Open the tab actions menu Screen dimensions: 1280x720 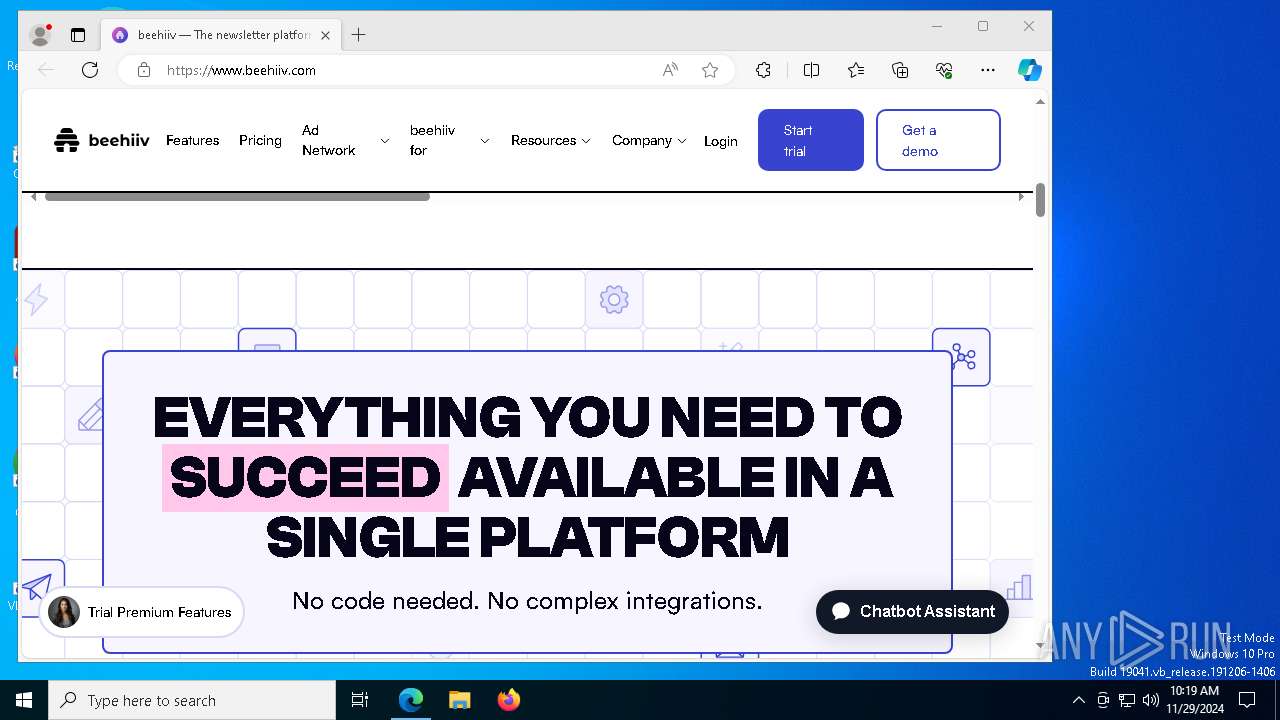pyautogui.click(x=78, y=35)
